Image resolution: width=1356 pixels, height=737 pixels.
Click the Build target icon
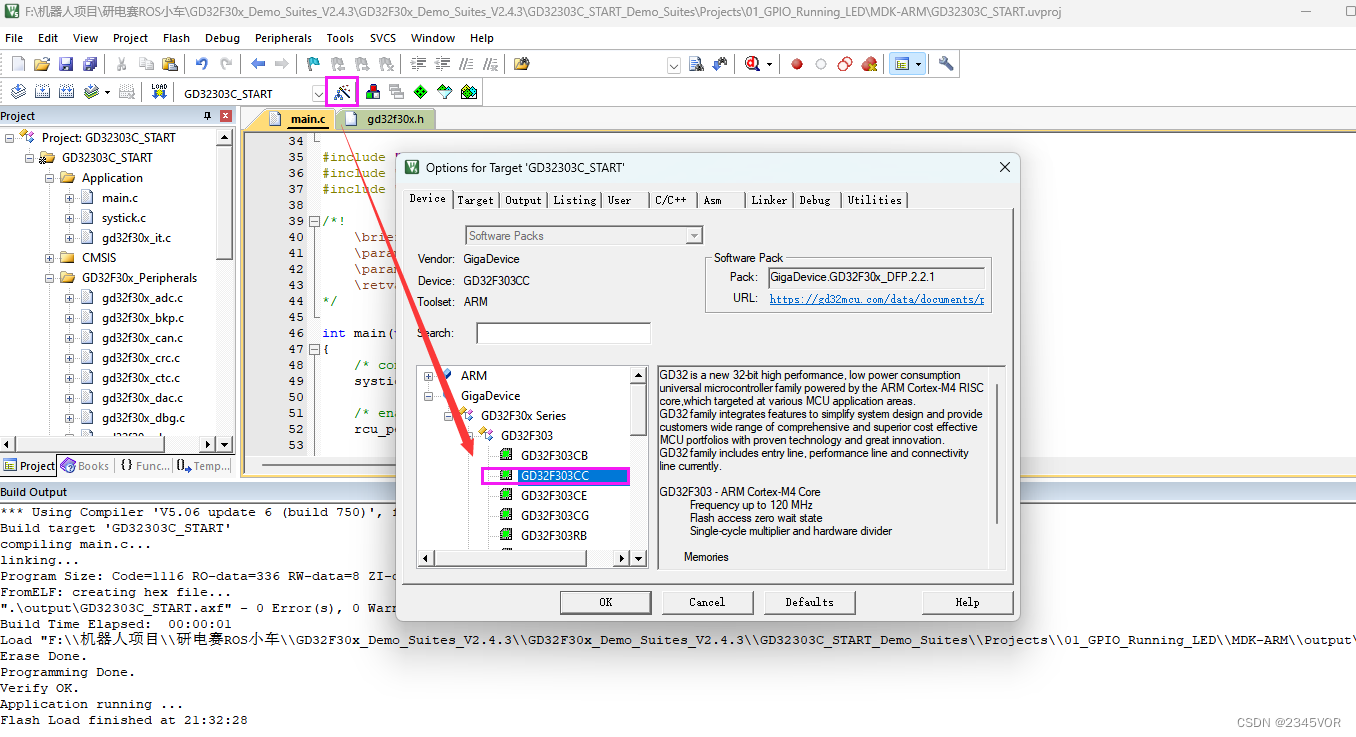click(42, 92)
